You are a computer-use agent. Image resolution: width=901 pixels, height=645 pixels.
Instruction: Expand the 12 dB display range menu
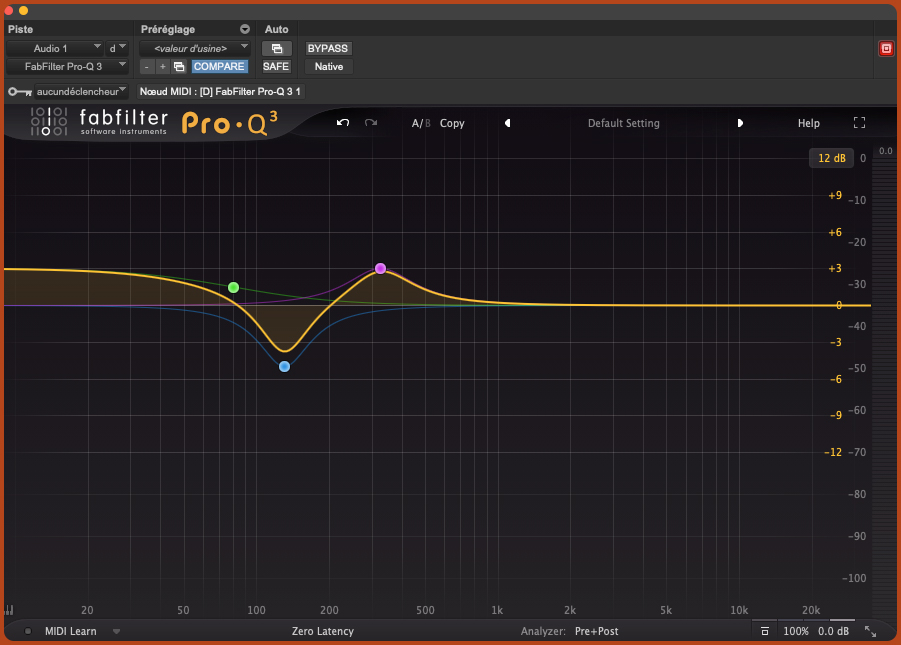(x=831, y=158)
